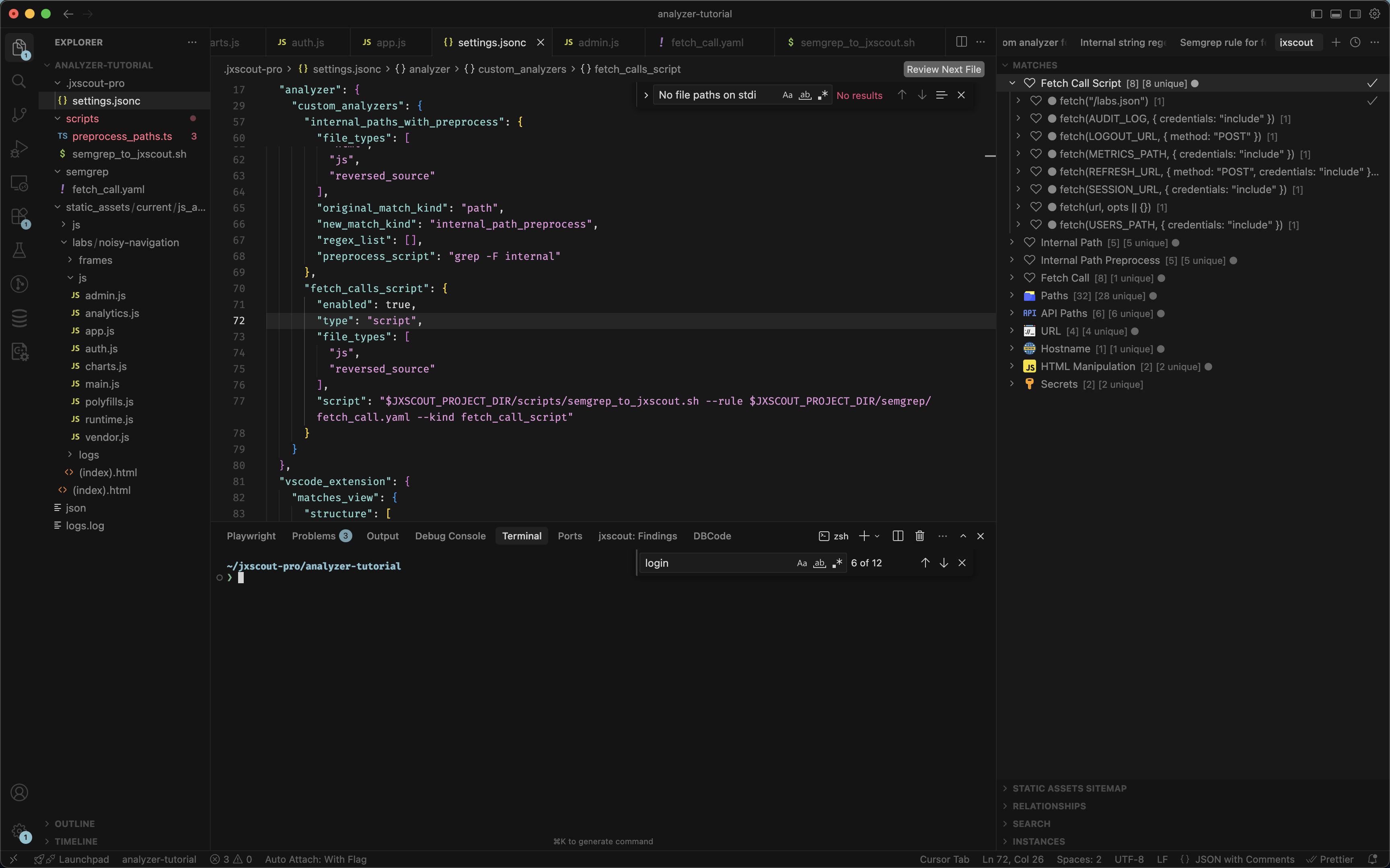Open the Testing flask view
This screenshot has height=868, width=1390.
19,250
